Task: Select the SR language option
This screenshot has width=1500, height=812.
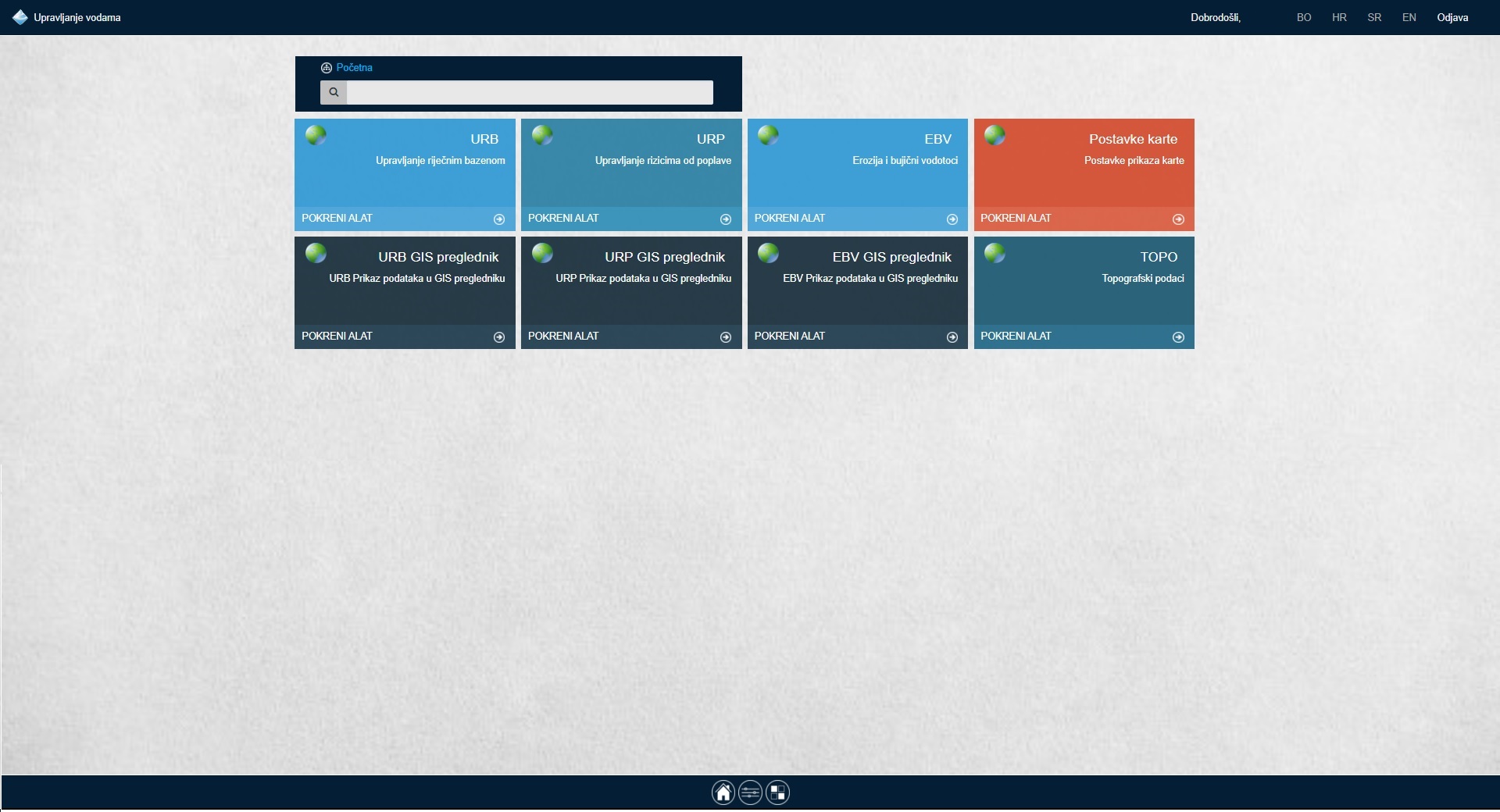Action: (1374, 17)
